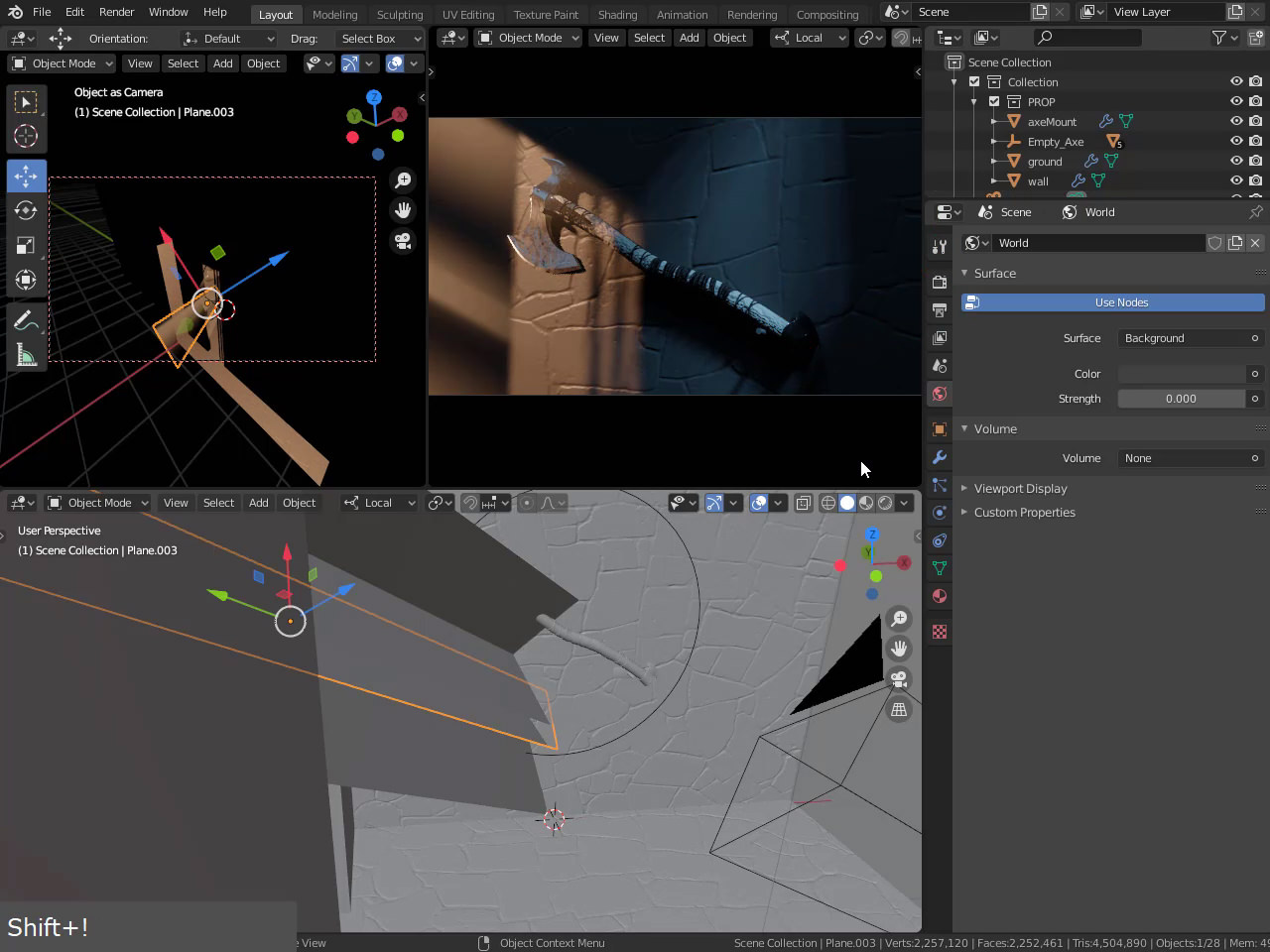Open Render properties tab

[x=939, y=283]
